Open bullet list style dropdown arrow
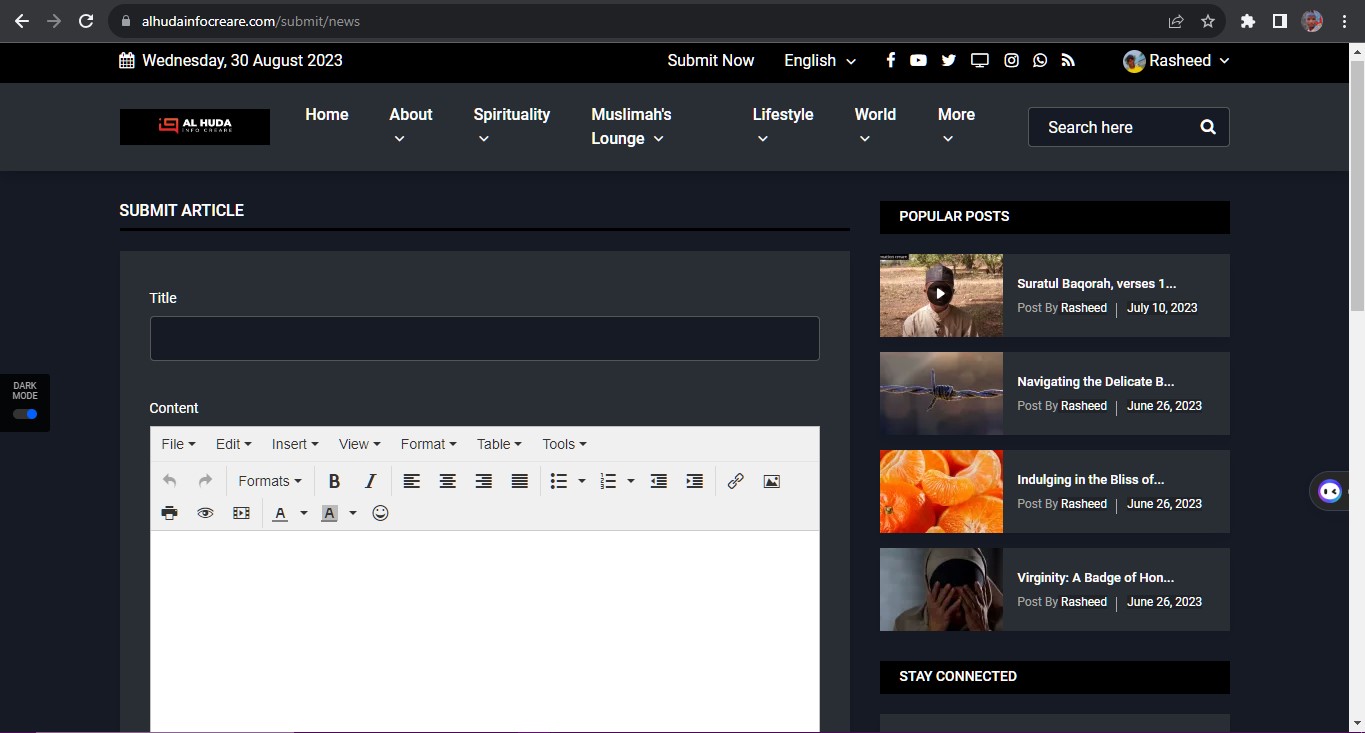The width and height of the screenshot is (1365, 733). (x=582, y=481)
